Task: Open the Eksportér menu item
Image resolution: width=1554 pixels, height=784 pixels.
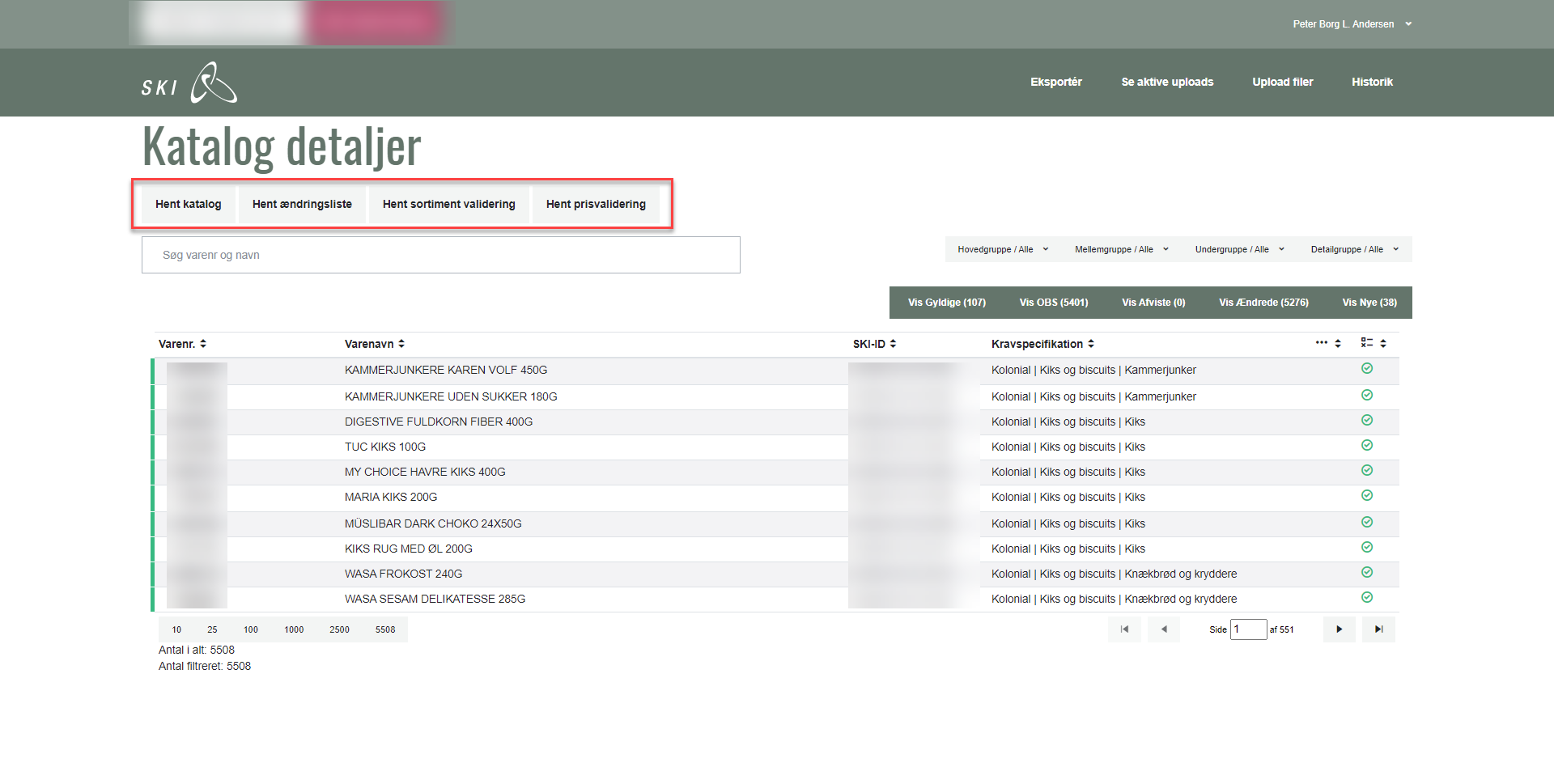Action: 1055,82
